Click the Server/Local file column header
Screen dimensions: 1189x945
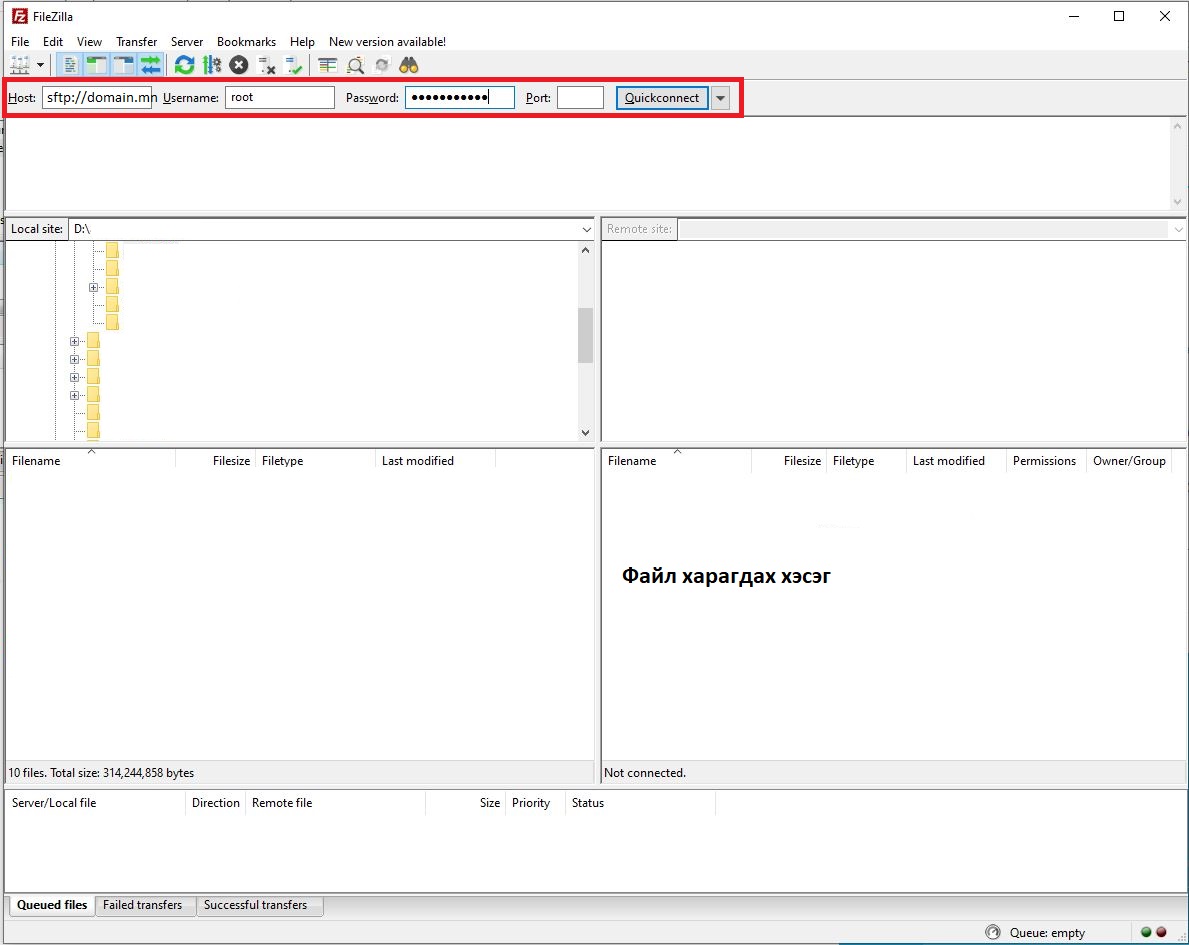(x=96, y=803)
